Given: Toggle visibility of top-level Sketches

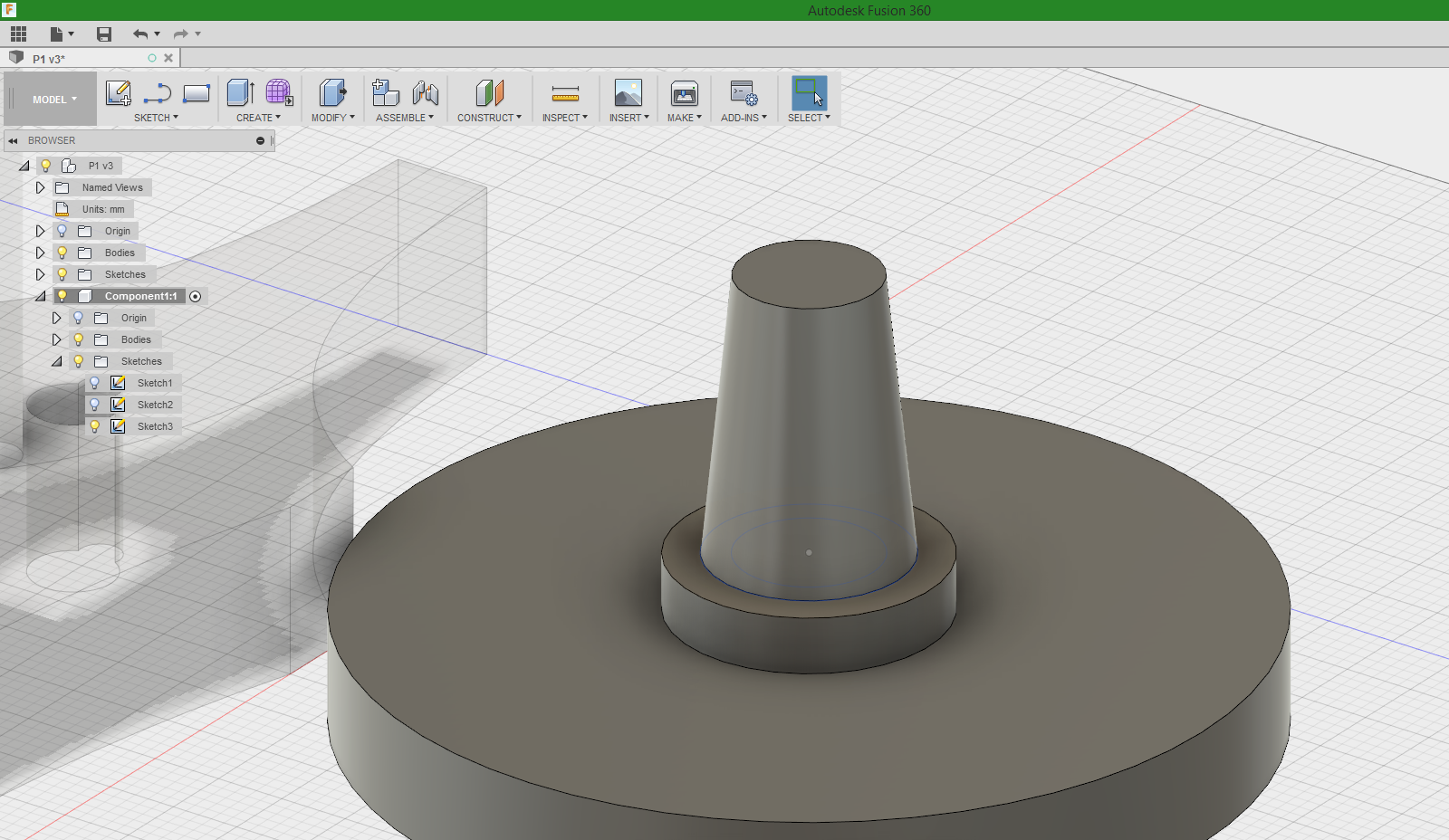Looking at the screenshot, I should 62,274.
